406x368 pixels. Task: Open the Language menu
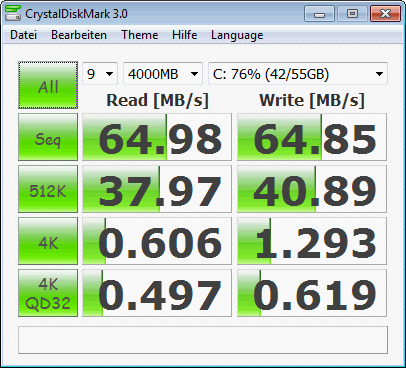(x=237, y=35)
